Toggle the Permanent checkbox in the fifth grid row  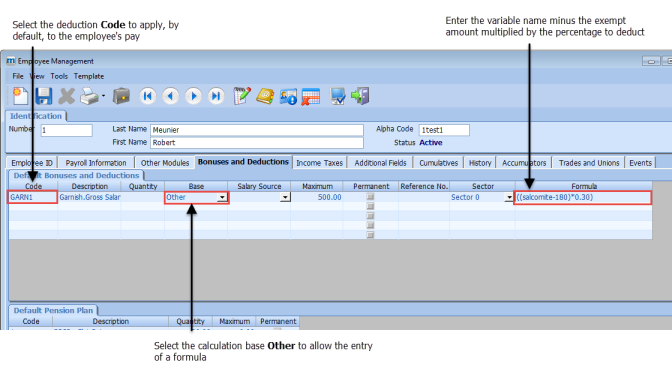click(x=370, y=235)
